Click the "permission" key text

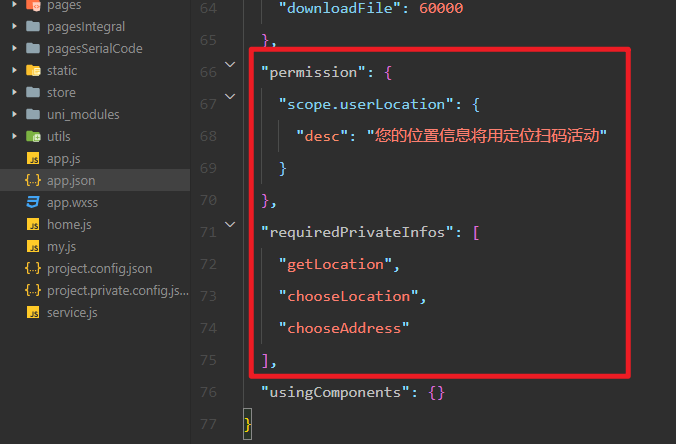tap(313, 72)
